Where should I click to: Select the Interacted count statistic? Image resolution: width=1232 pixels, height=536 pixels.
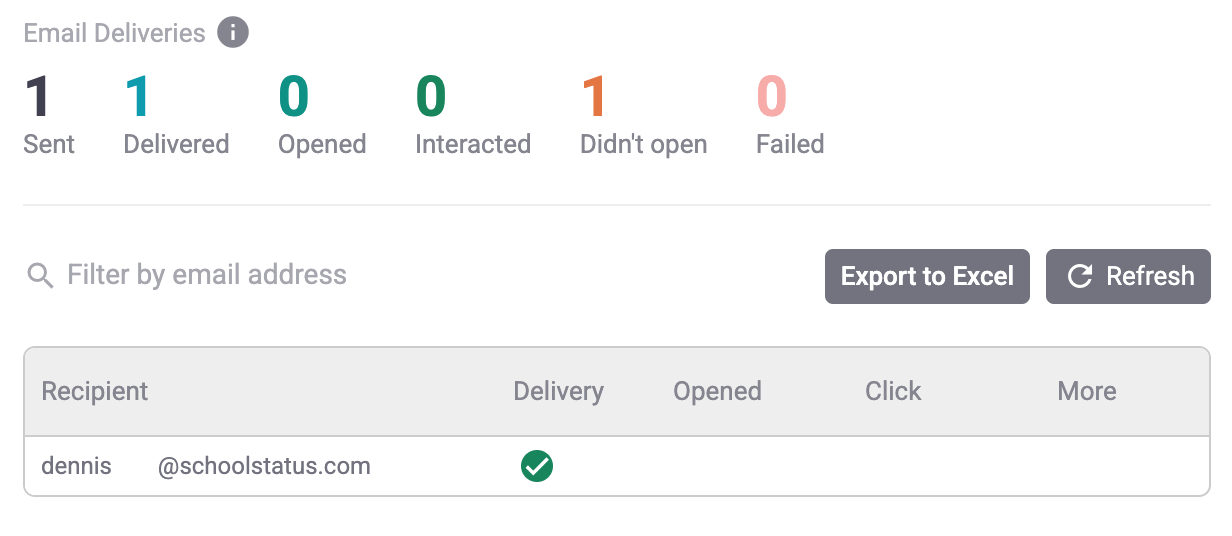(x=472, y=115)
